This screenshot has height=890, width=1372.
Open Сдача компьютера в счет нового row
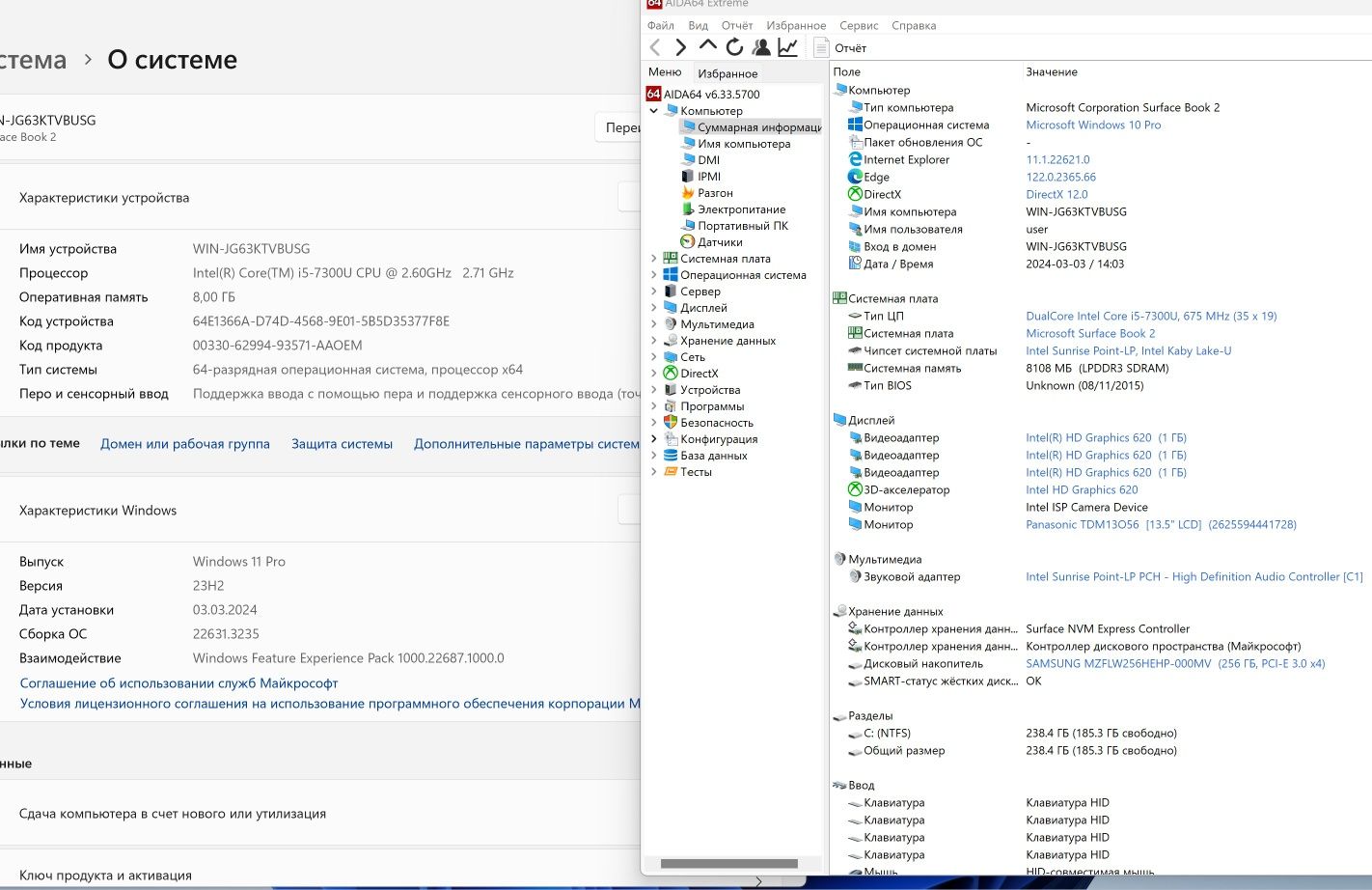pyautogui.click(x=320, y=814)
